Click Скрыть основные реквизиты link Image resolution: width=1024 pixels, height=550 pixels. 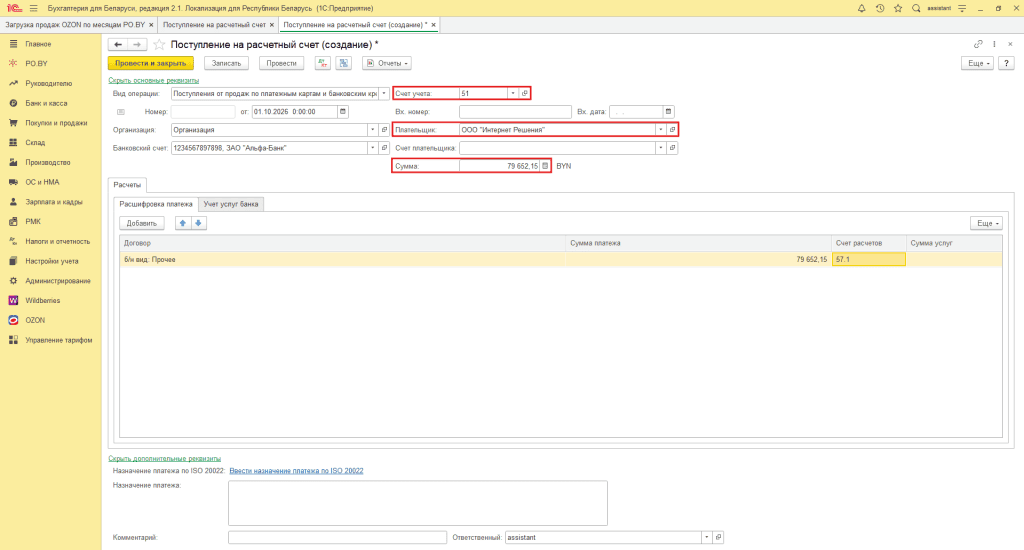pyautogui.click(x=153, y=80)
